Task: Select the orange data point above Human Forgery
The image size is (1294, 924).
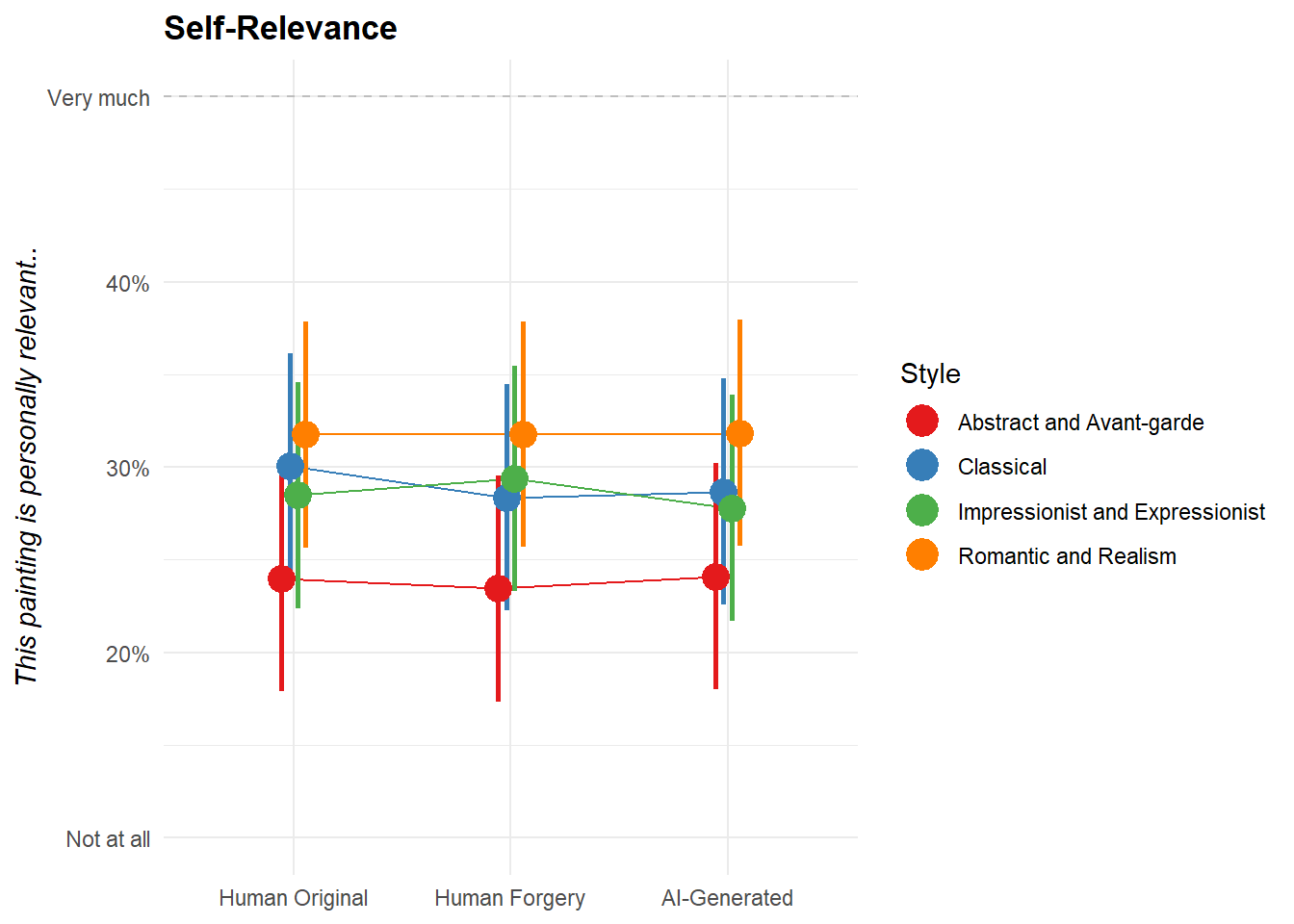Action: (523, 435)
